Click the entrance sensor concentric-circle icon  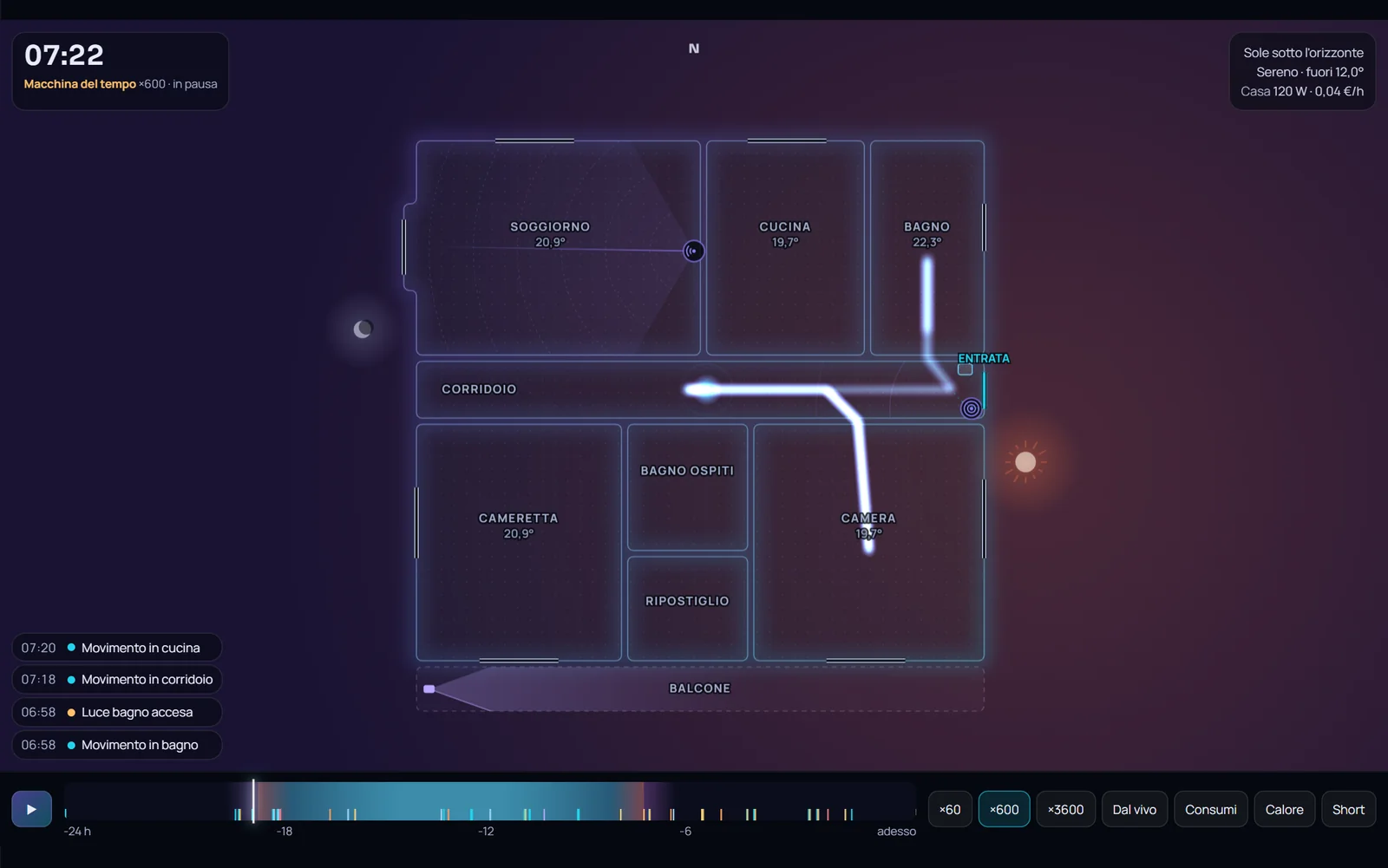tap(972, 408)
